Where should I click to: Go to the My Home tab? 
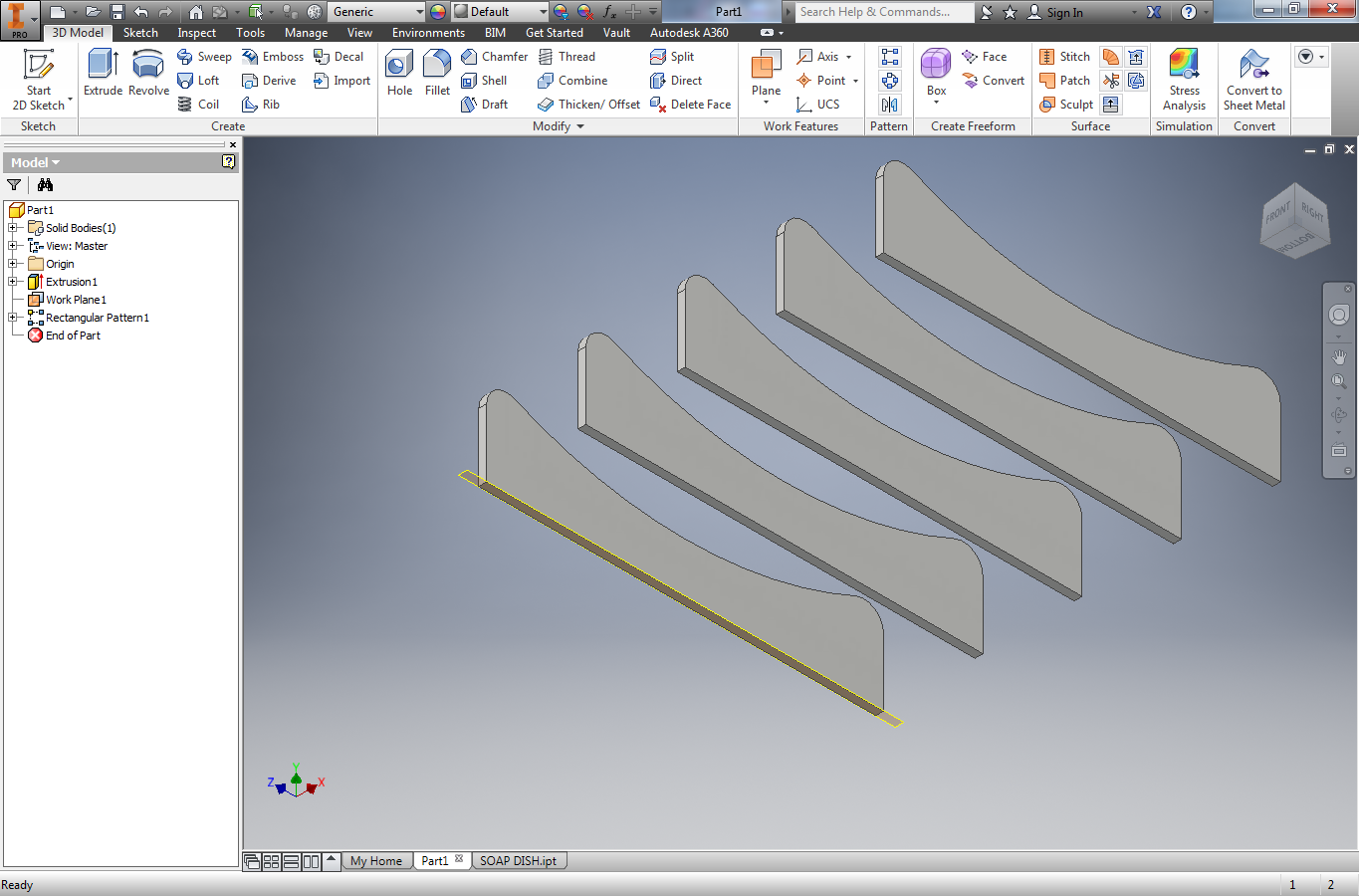coord(375,861)
